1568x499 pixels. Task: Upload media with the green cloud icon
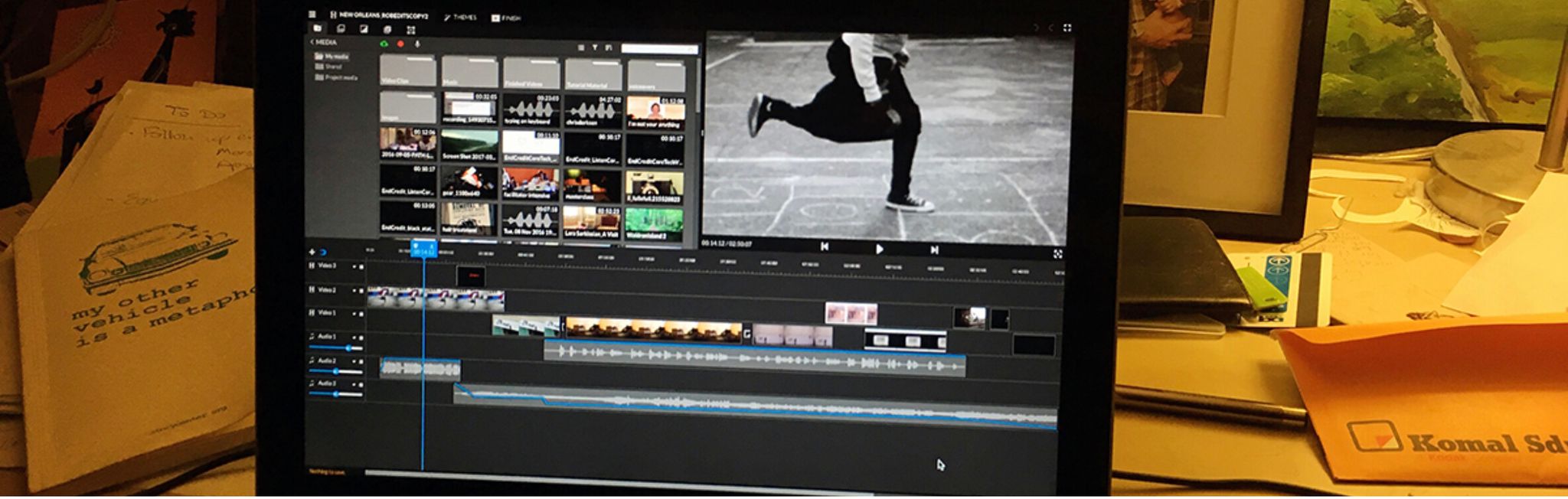click(x=384, y=44)
